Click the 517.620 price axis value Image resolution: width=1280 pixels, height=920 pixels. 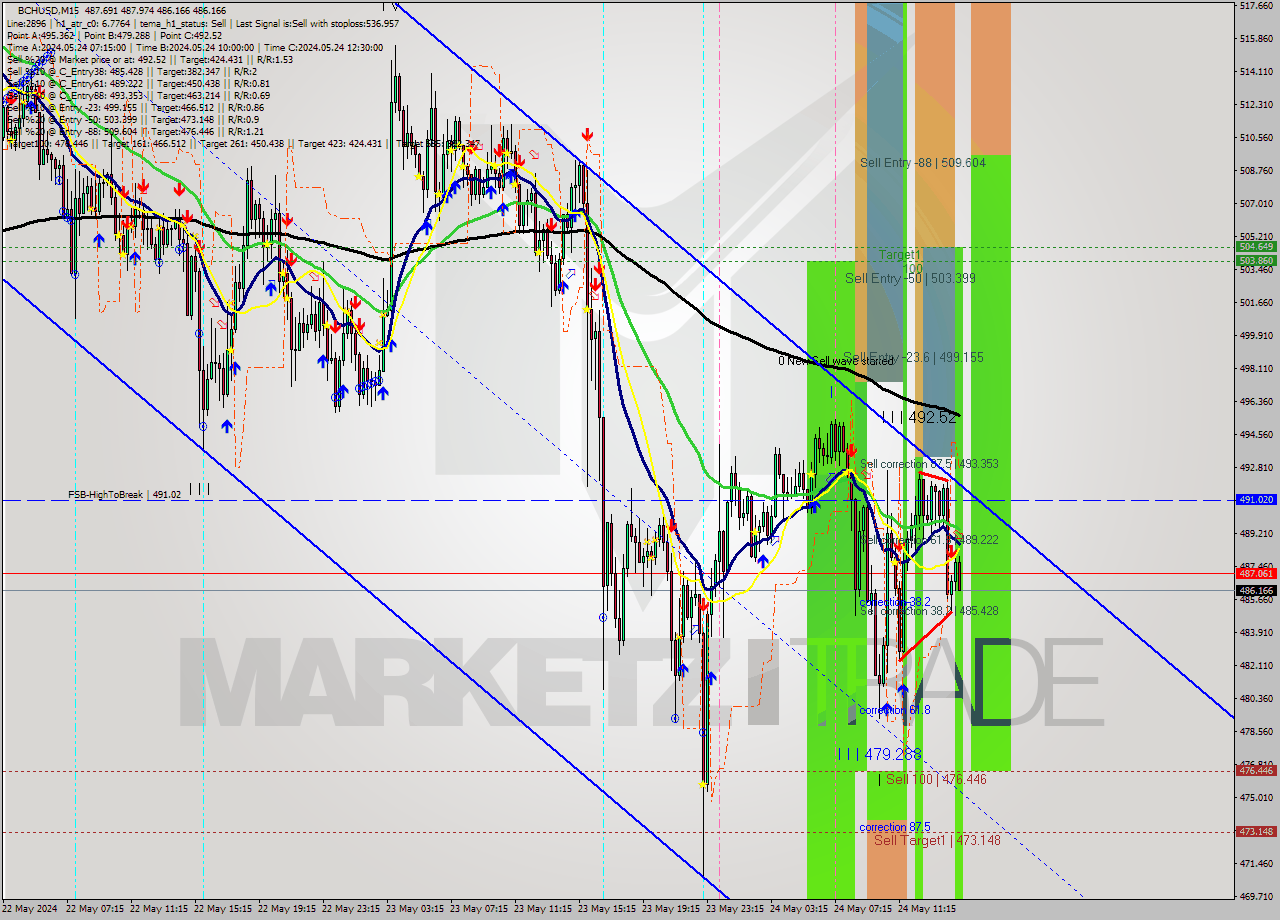(1256, 6)
